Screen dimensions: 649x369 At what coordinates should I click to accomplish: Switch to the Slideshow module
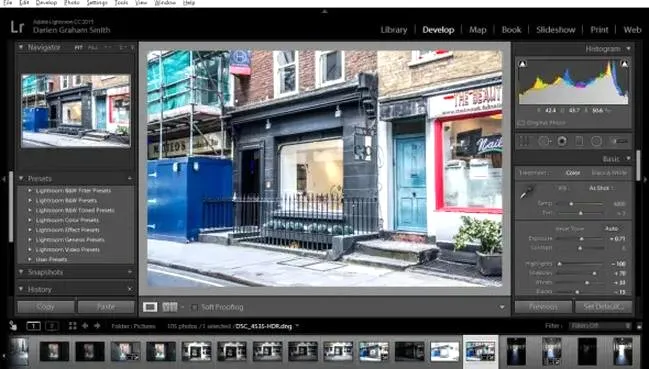555,30
